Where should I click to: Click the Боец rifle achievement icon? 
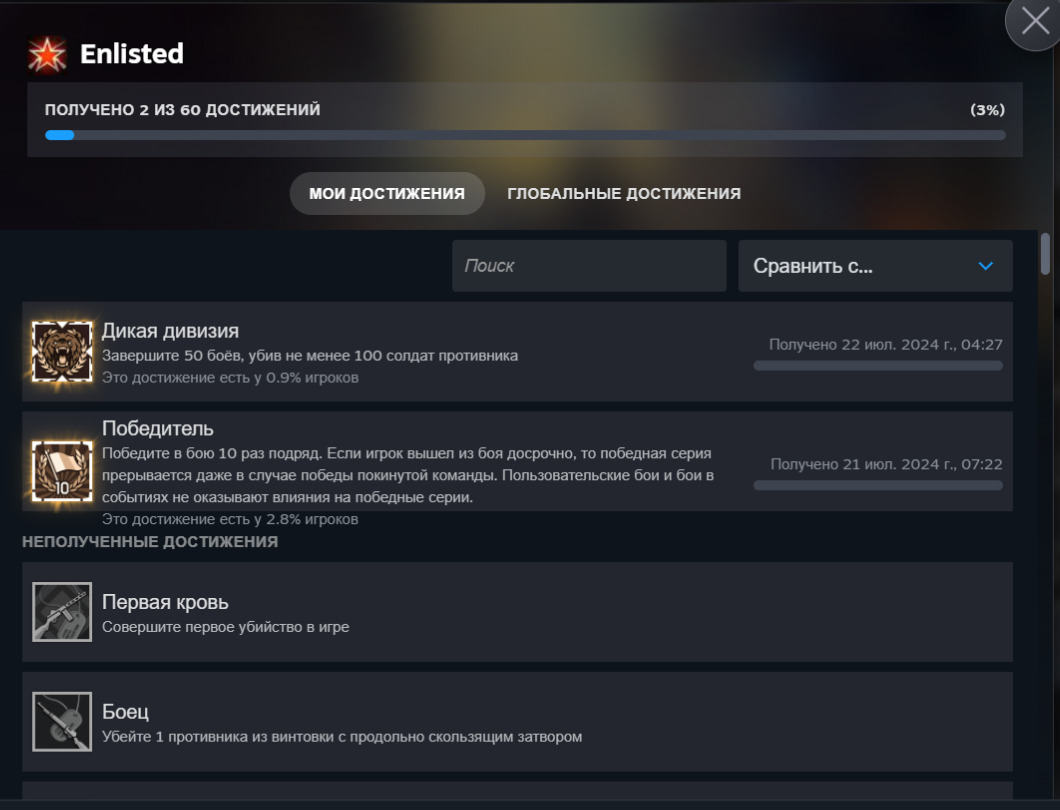[x=62, y=722]
